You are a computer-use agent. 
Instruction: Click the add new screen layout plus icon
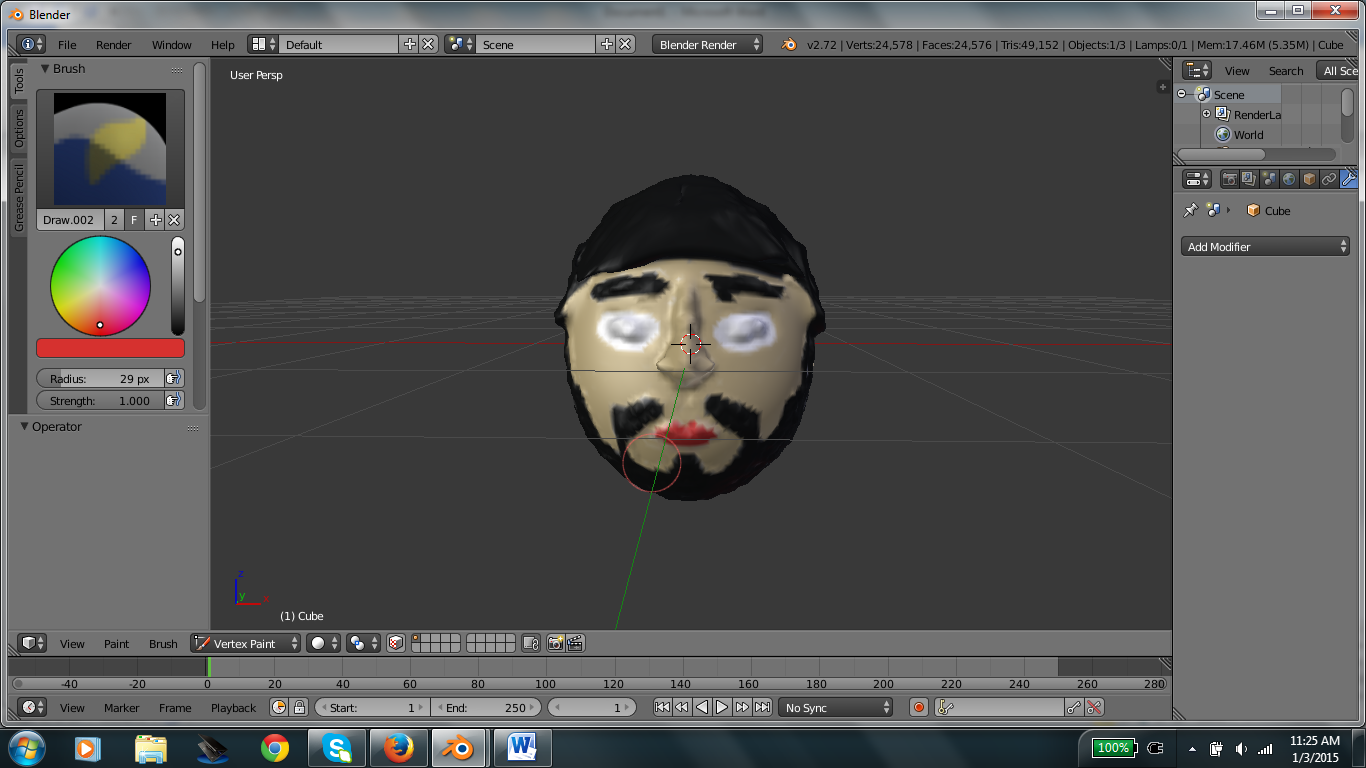click(410, 44)
